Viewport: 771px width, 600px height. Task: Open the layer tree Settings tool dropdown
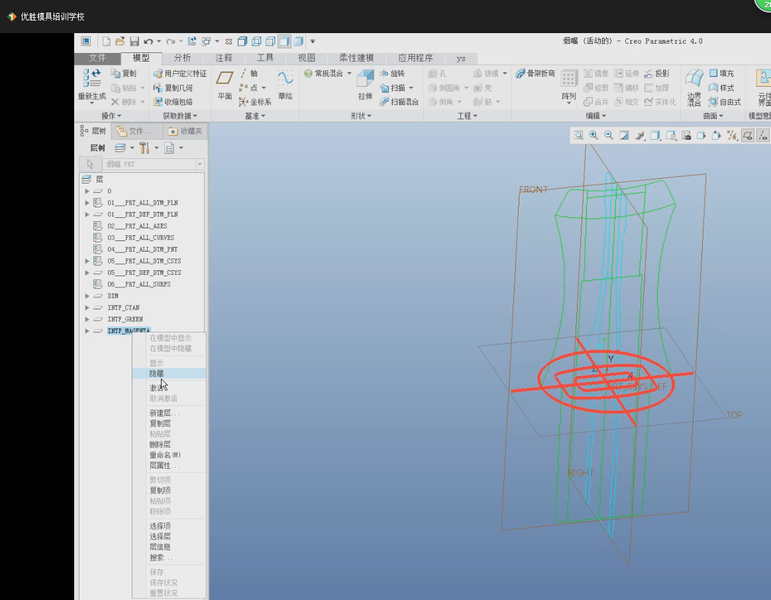pyautogui.click(x=148, y=148)
